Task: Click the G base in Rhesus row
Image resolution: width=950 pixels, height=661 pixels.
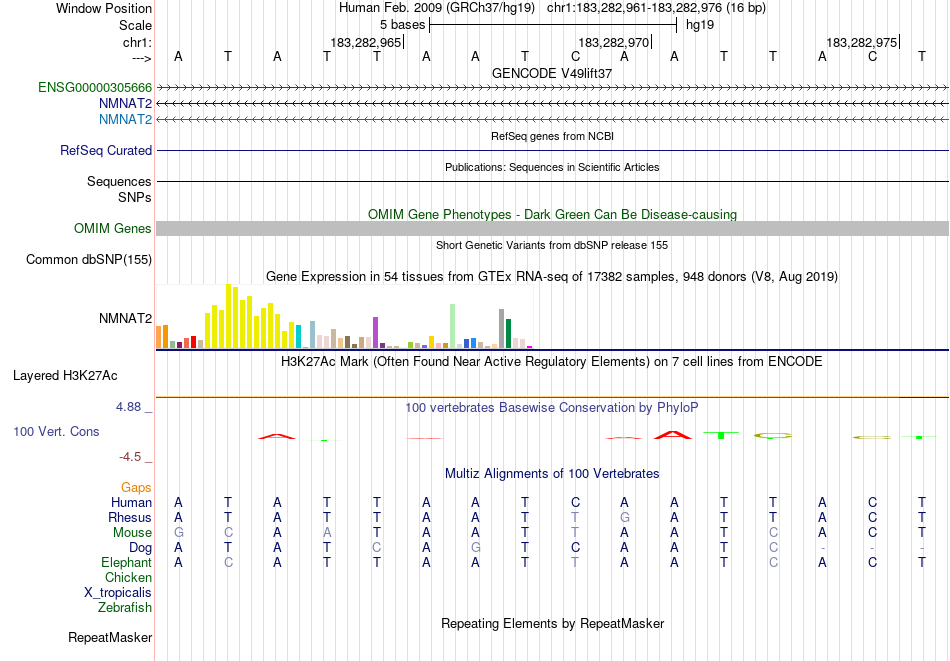Action: (x=625, y=517)
